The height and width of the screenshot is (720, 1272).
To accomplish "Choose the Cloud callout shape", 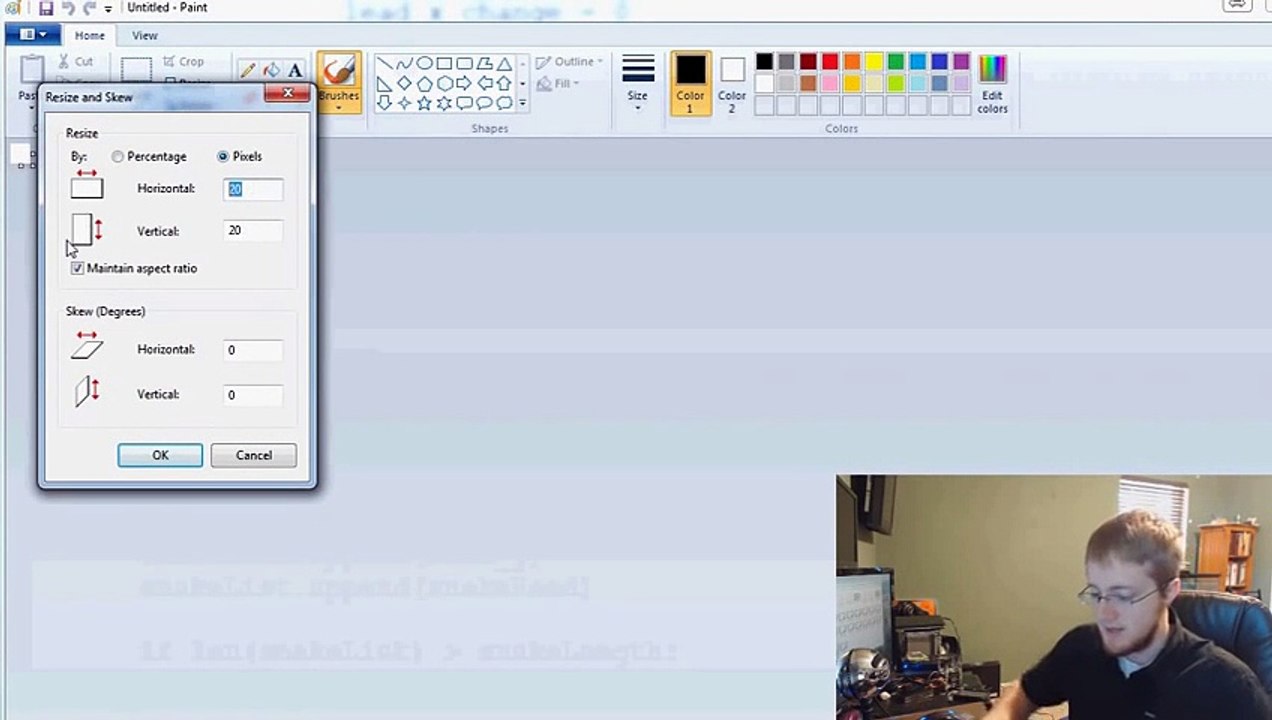I will [504, 103].
